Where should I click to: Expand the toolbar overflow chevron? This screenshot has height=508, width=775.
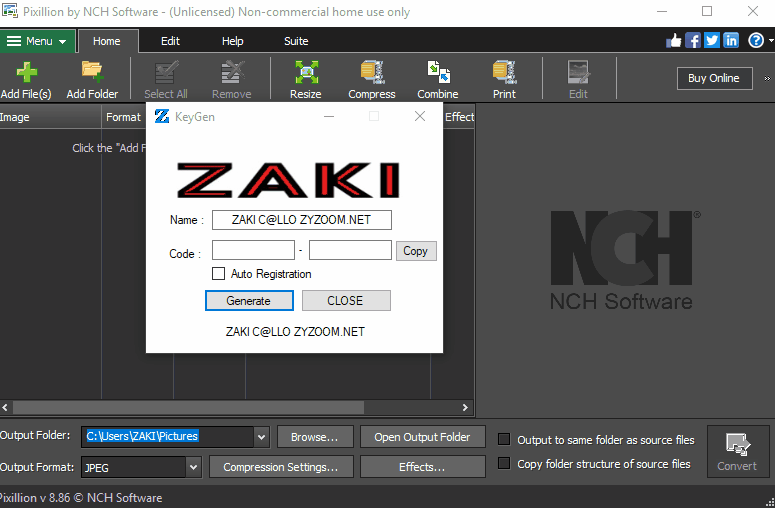click(x=767, y=78)
